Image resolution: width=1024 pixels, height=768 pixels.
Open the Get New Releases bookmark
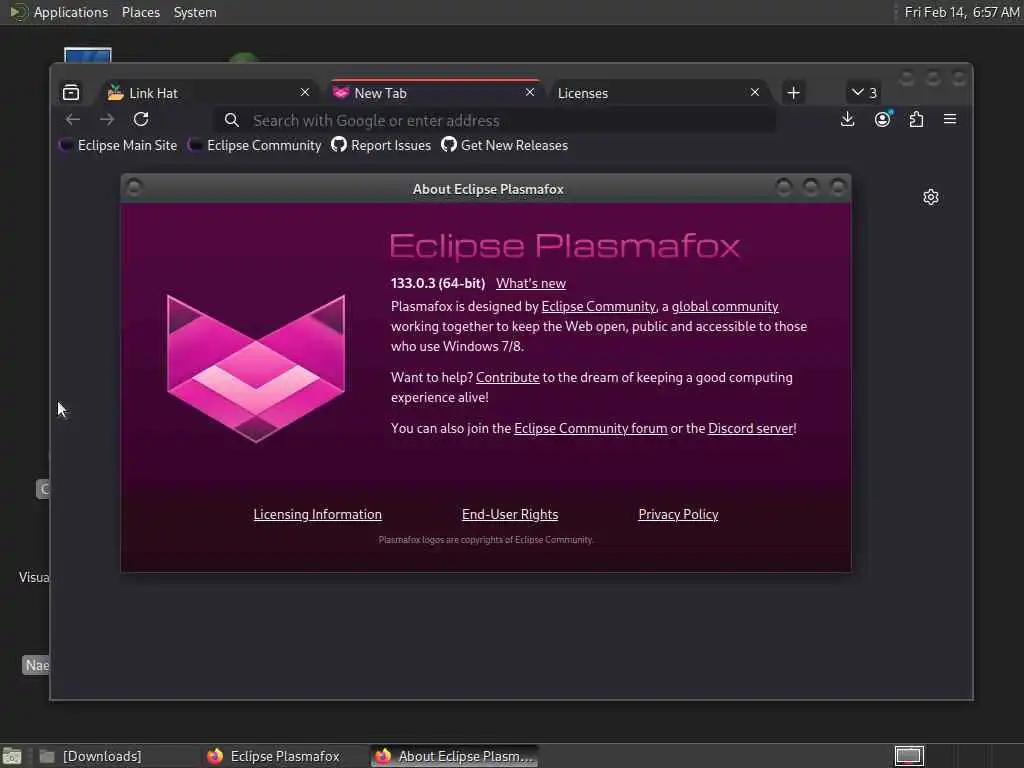(505, 145)
